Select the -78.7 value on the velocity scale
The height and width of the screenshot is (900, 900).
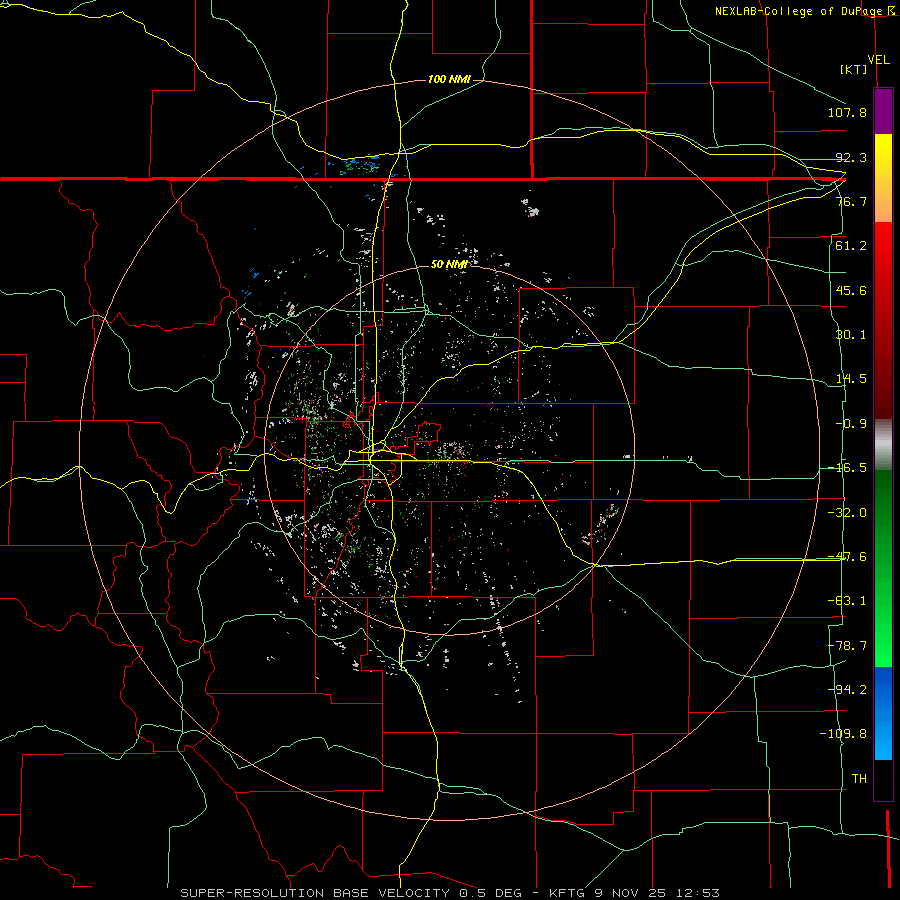(847, 646)
